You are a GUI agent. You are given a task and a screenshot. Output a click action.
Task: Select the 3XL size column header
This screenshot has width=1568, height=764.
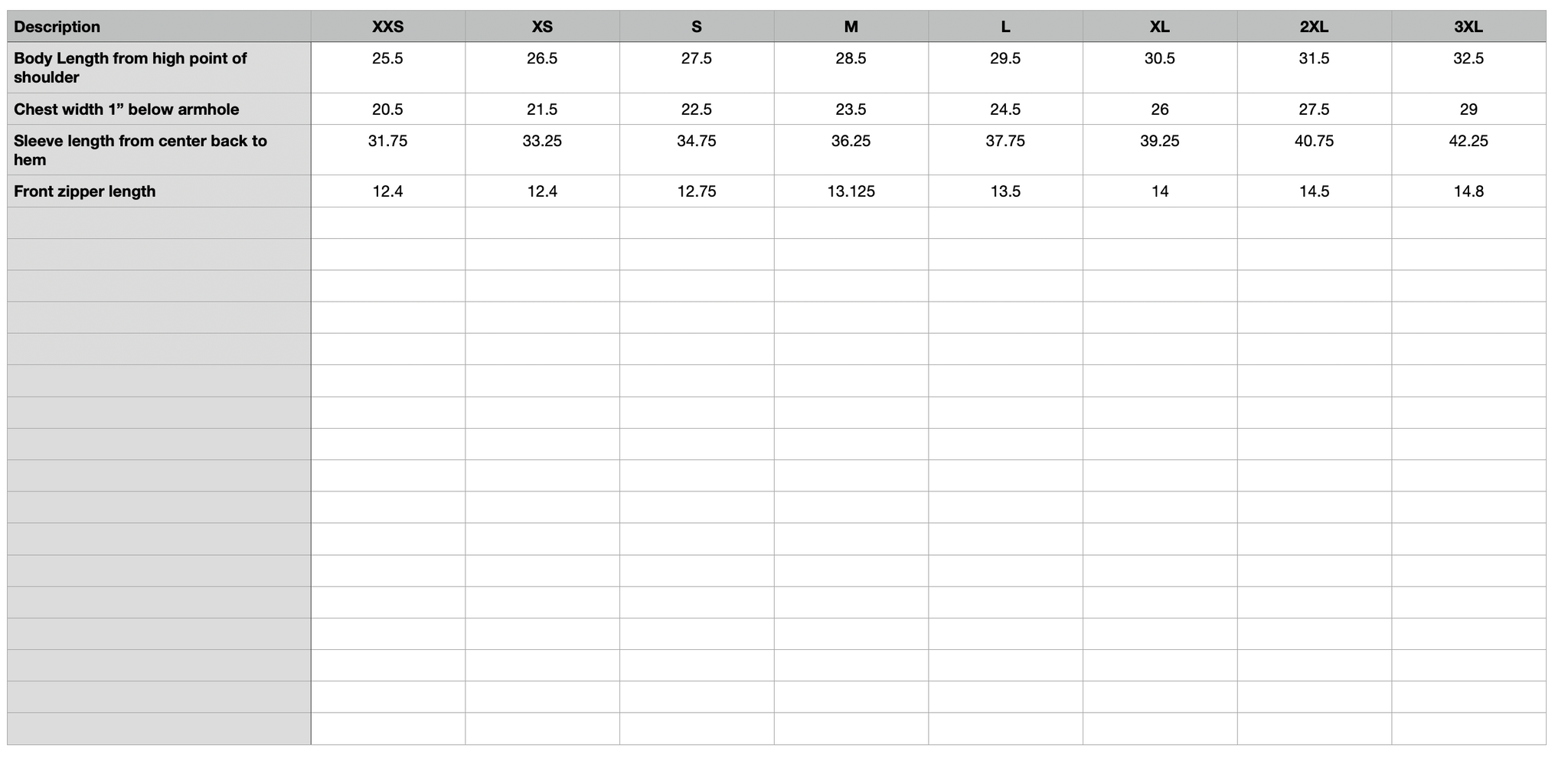coord(1468,27)
